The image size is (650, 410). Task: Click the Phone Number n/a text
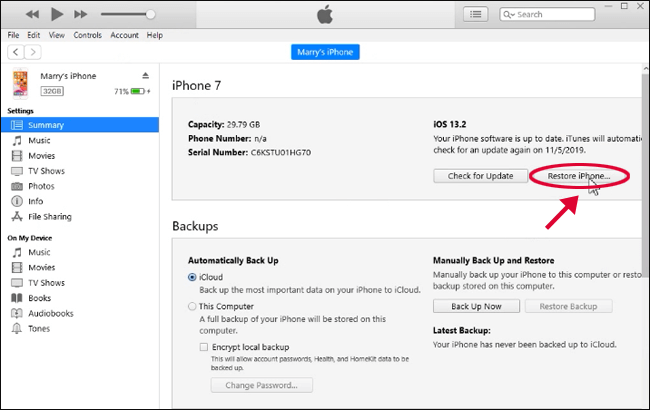tap(227, 138)
